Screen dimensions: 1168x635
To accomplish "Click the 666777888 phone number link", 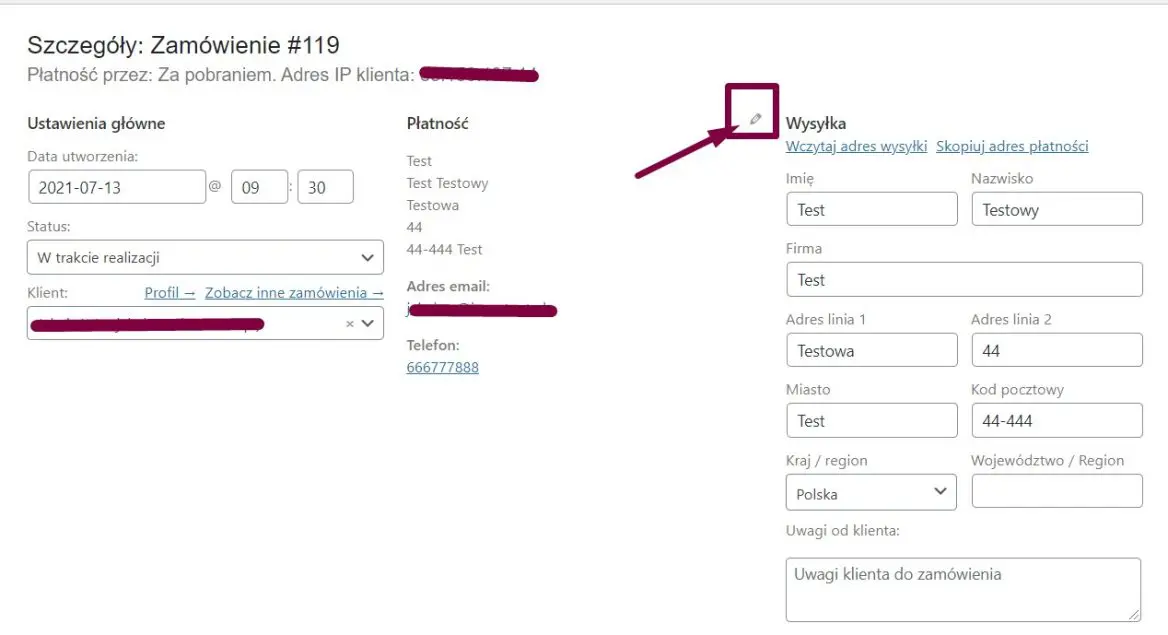I will click(x=441, y=367).
